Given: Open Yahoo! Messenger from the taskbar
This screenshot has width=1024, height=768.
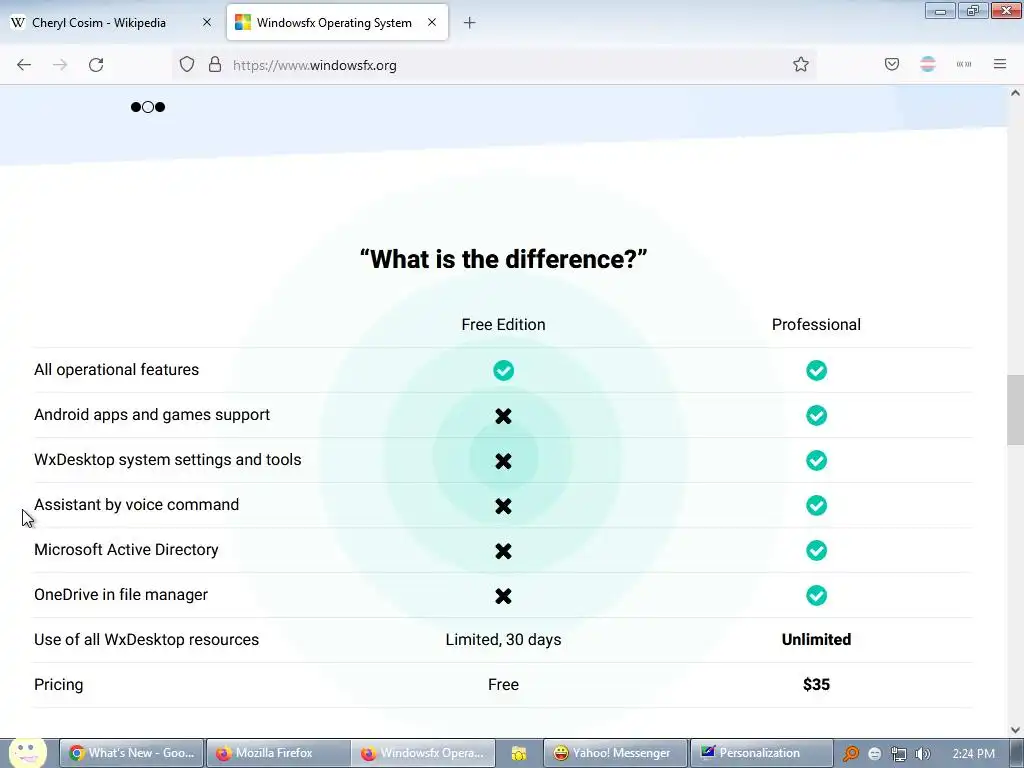Looking at the screenshot, I should 615,754.
